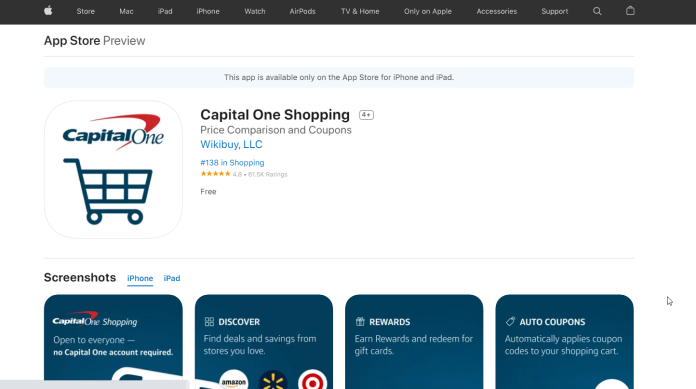Click the Apple logo icon

(x=48, y=11)
